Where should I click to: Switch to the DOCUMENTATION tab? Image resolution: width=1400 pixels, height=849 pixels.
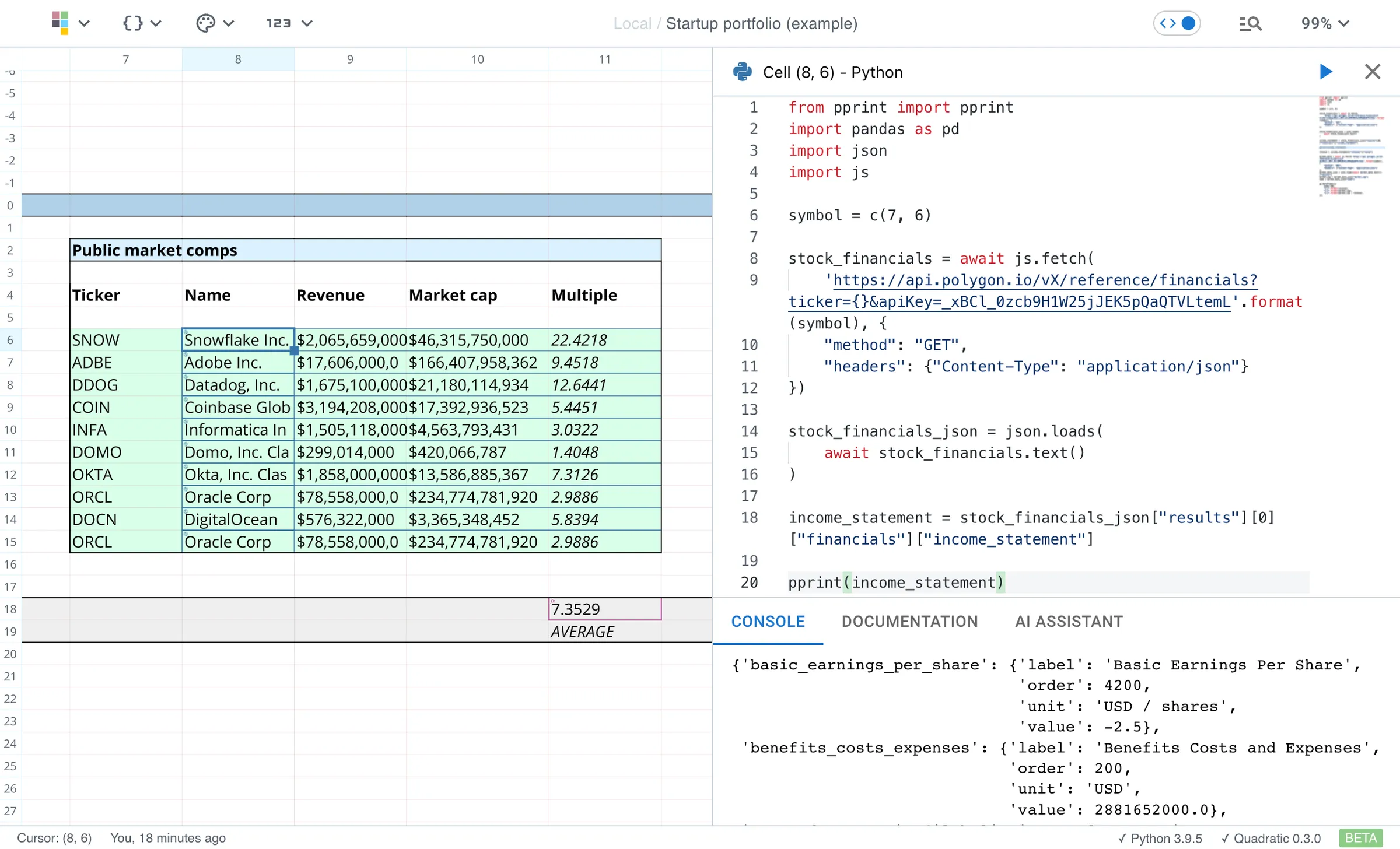(x=909, y=622)
